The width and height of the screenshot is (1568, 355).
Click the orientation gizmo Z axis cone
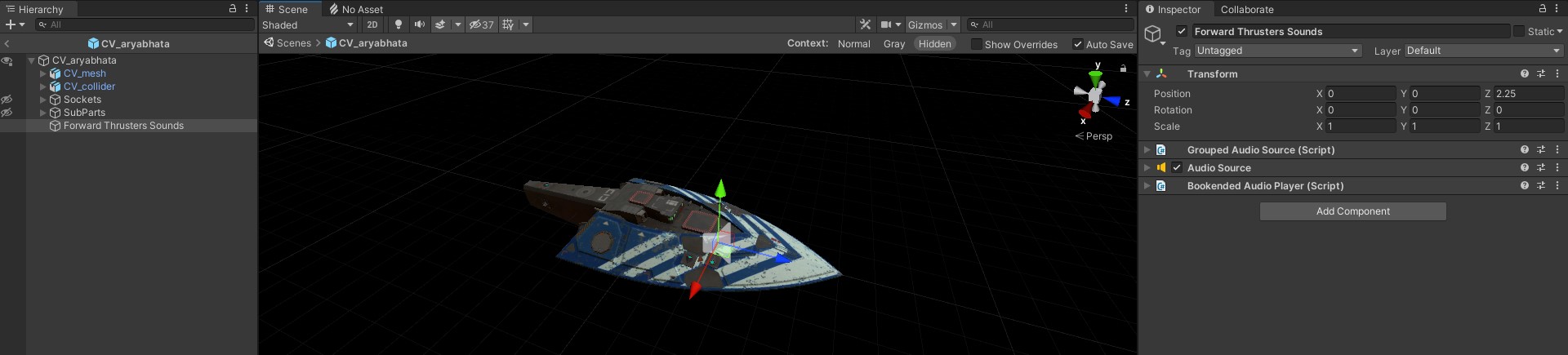coord(1112,102)
